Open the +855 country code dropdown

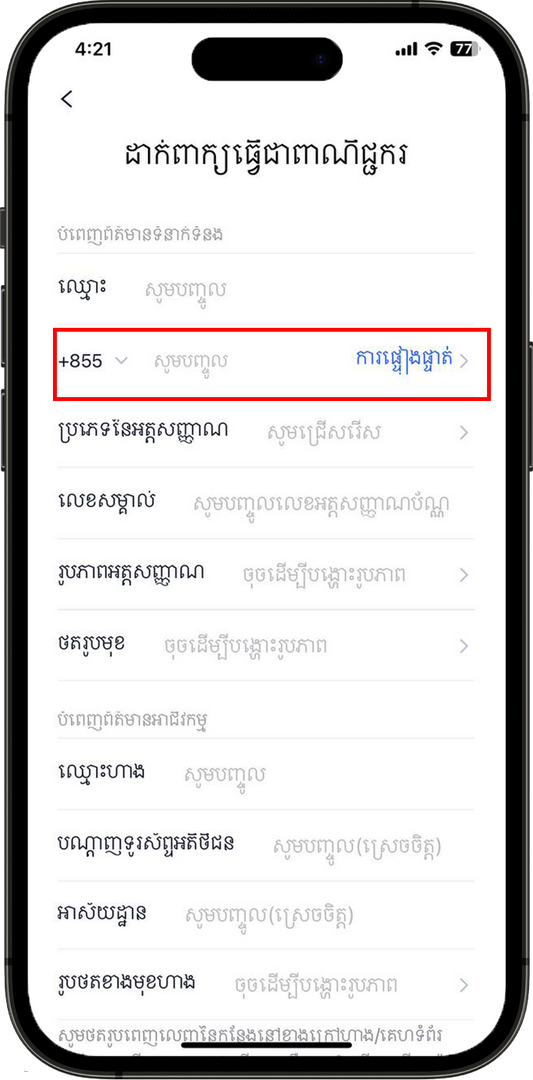point(94,361)
